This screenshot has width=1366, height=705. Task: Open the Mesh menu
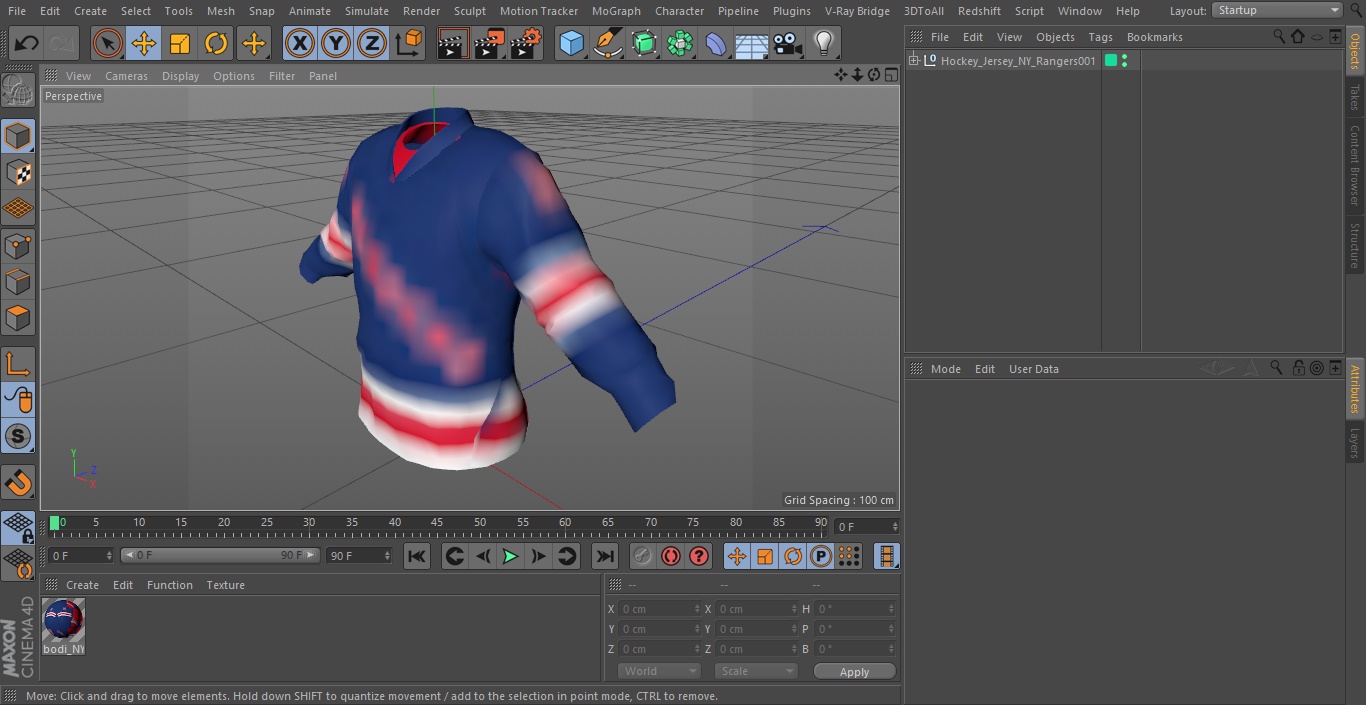point(221,11)
